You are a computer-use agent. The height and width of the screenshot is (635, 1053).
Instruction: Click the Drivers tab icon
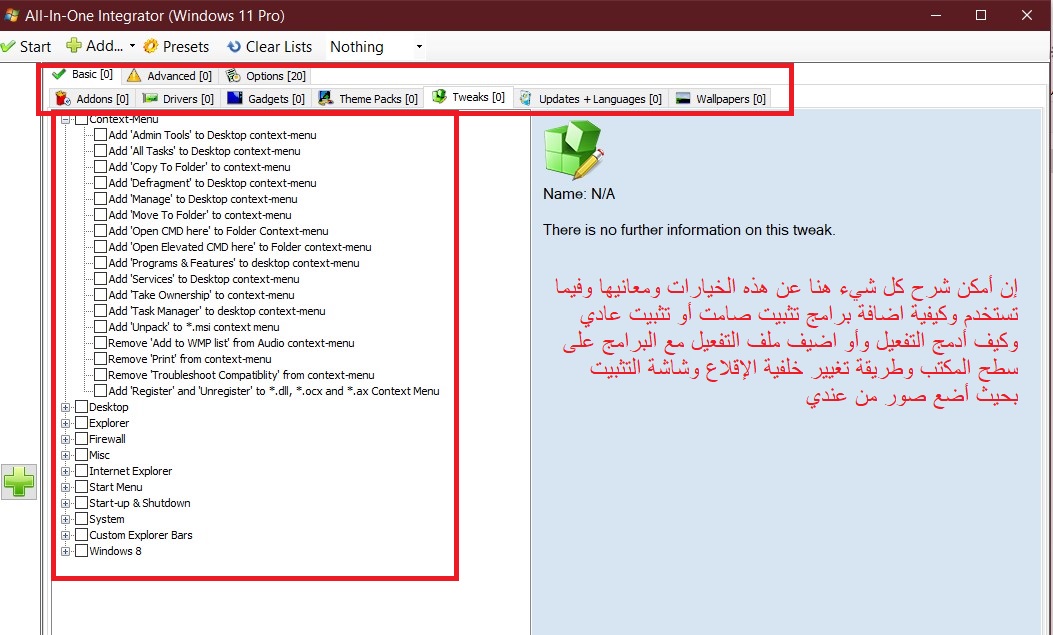tap(150, 99)
